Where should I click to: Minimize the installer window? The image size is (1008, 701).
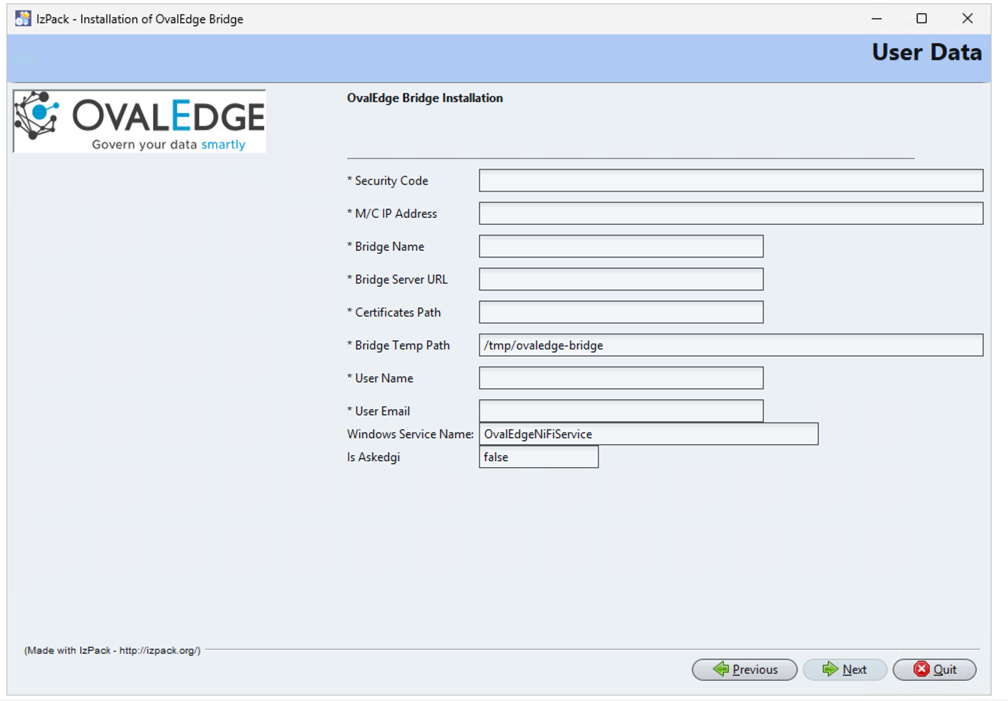pyautogui.click(x=876, y=19)
